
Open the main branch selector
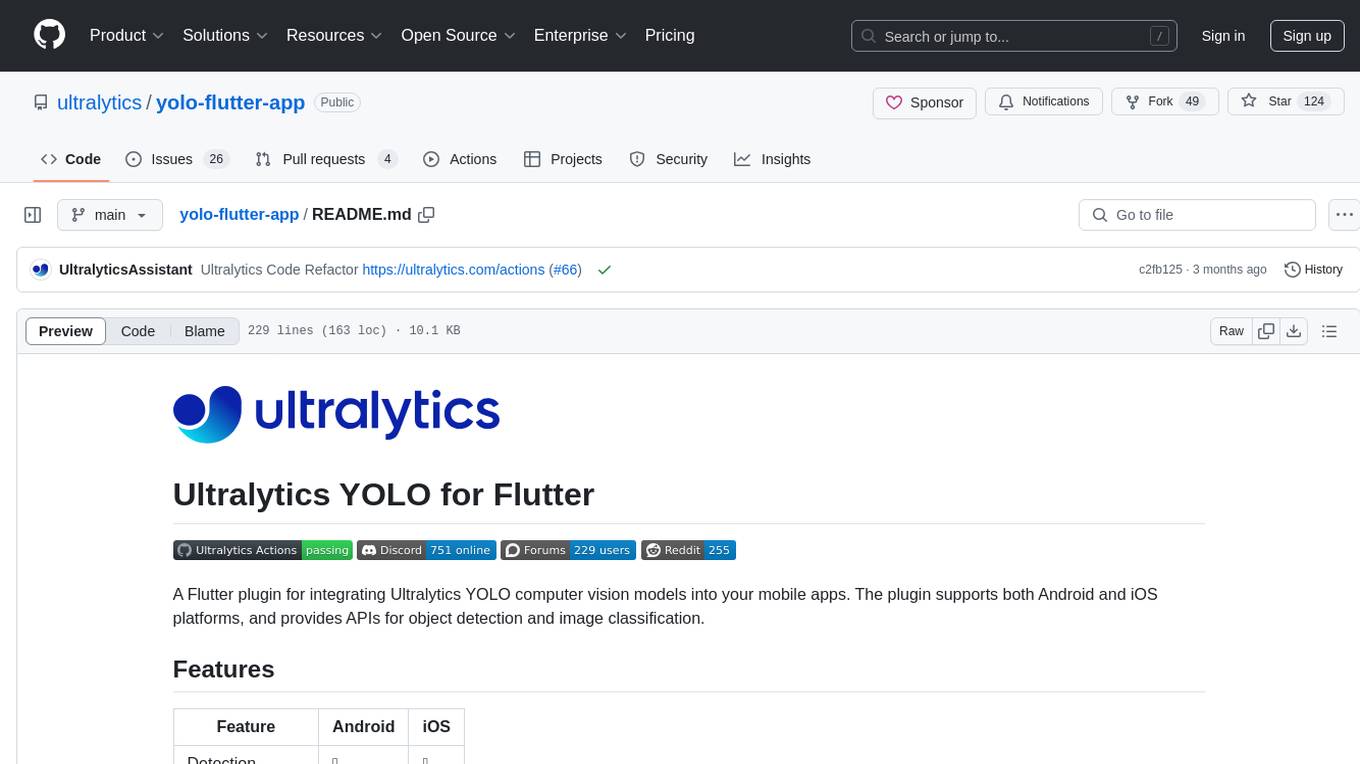109,215
